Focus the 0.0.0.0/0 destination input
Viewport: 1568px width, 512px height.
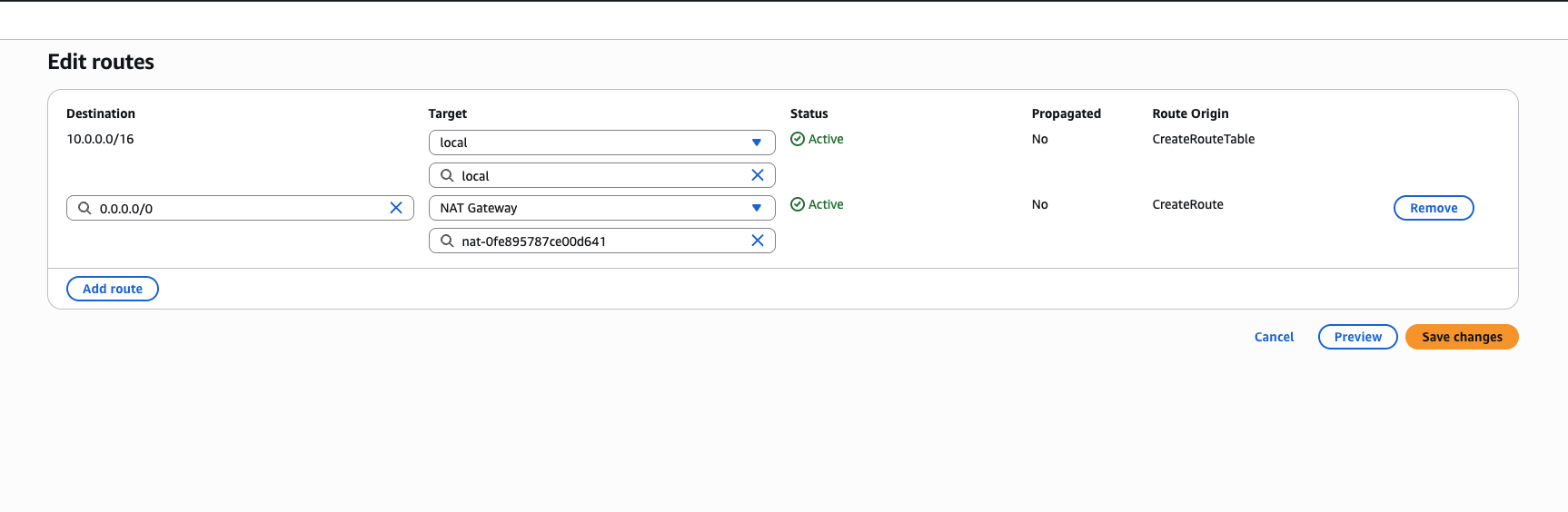(x=238, y=208)
